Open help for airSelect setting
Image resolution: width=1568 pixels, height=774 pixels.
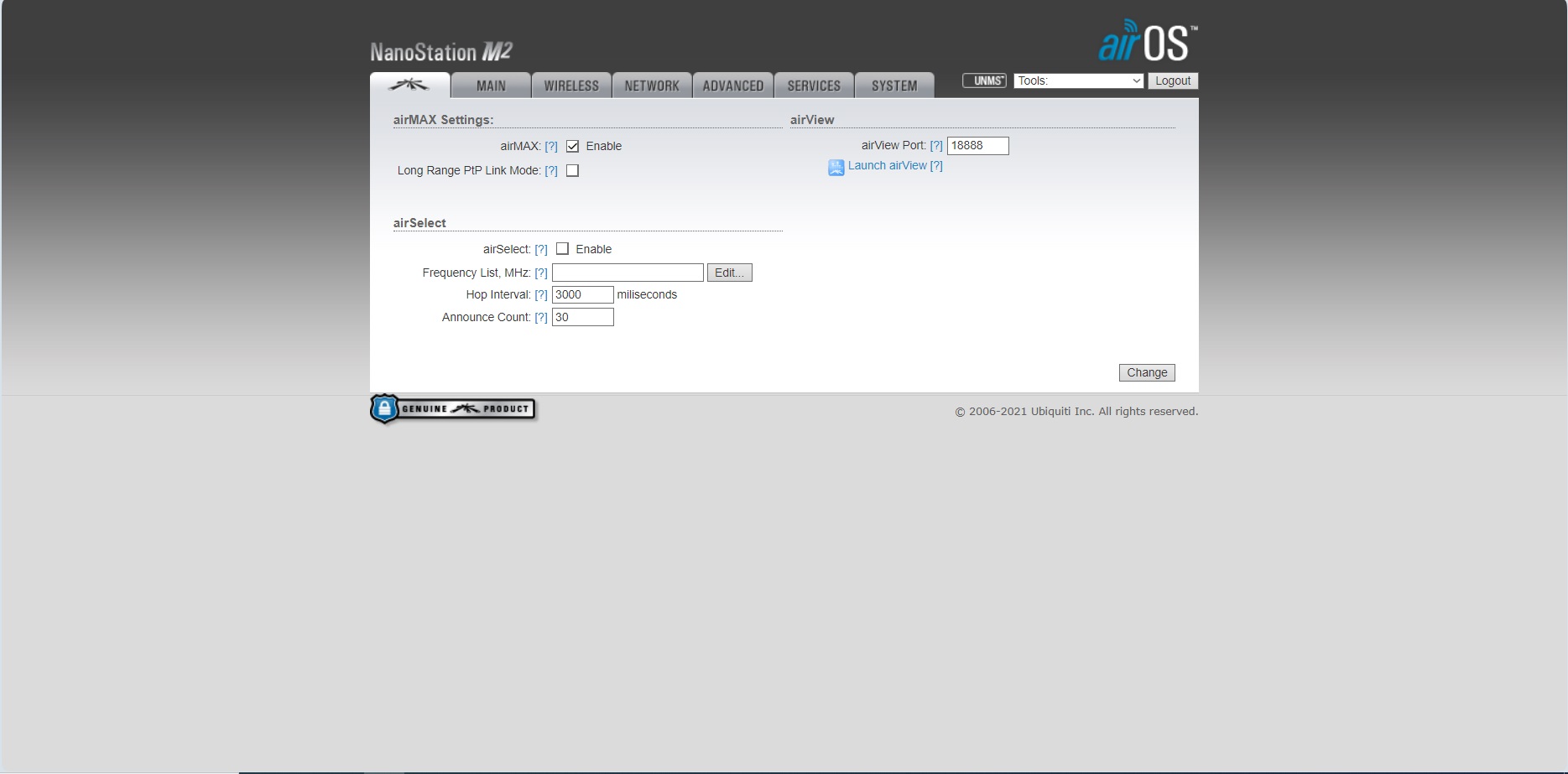541,249
